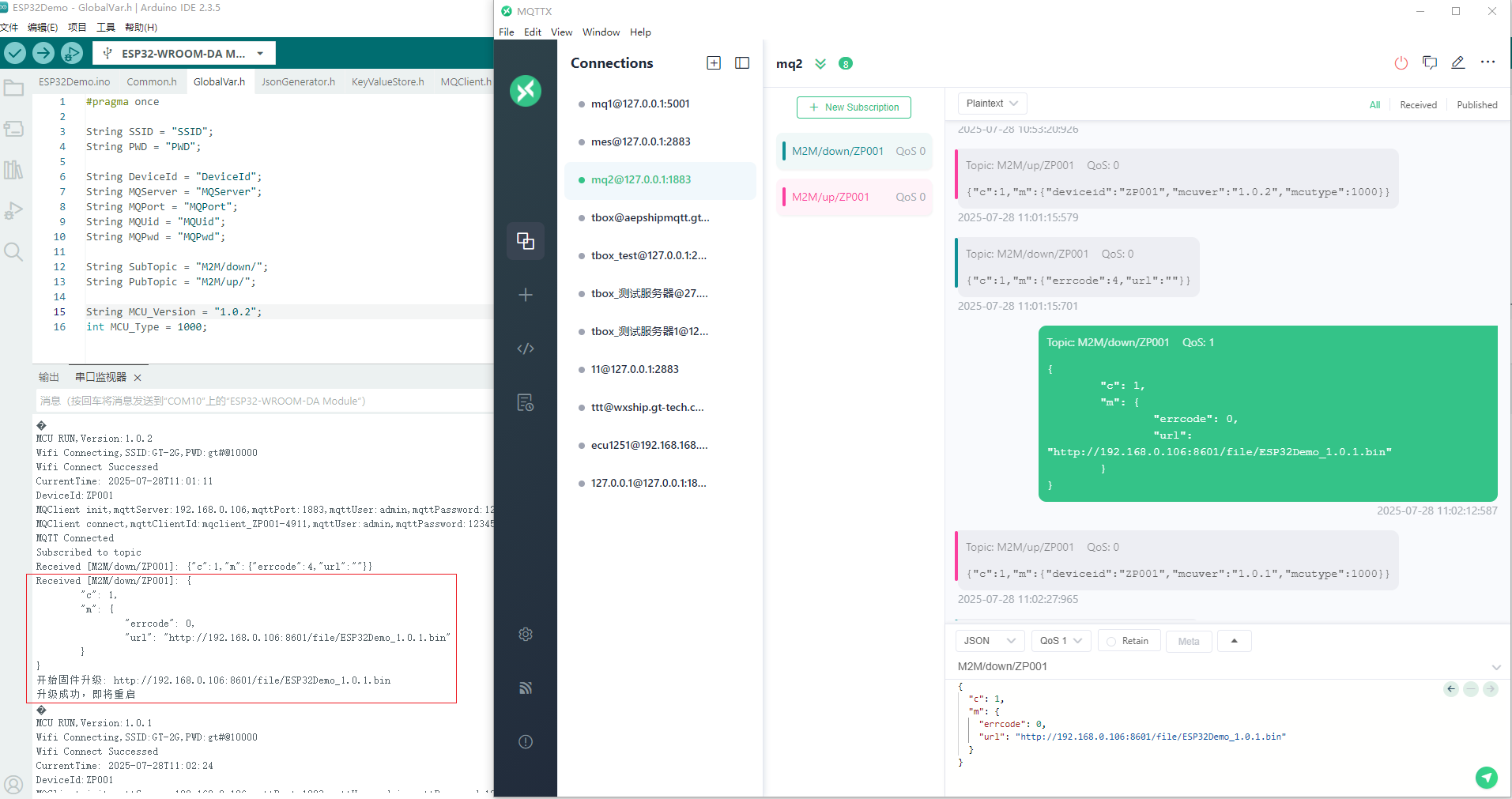This screenshot has width=1512, height=799.
Task: Switch to the Common.h tab
Action: point(152,81)
